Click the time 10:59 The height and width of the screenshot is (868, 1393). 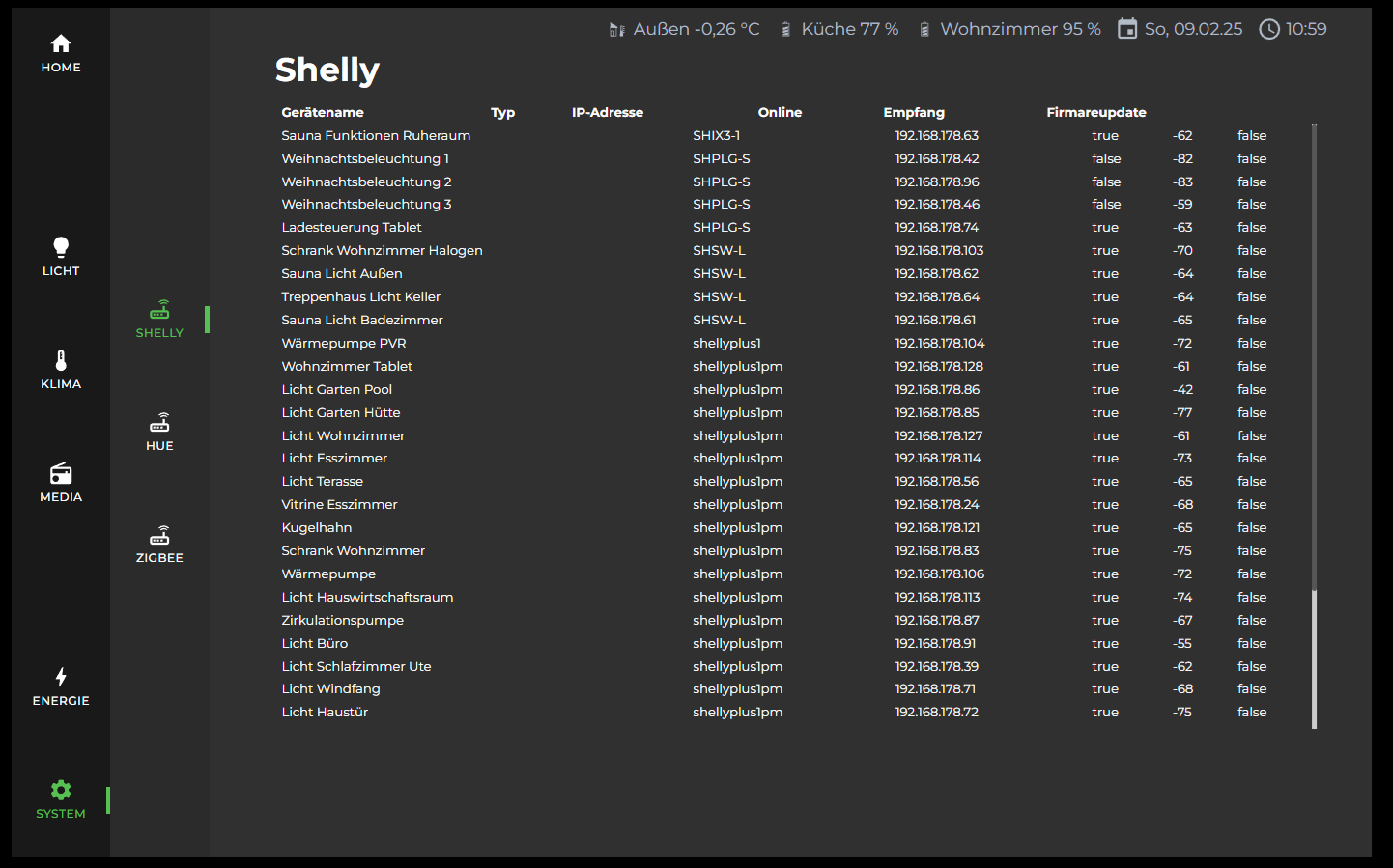click(1306, 30)
